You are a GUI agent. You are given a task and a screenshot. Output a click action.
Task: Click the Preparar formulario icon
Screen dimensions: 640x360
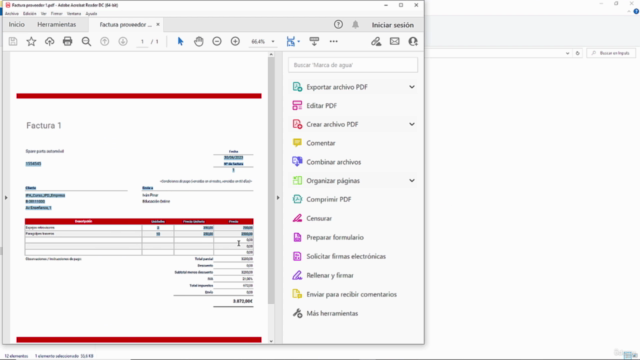pyautogui.click(x=297, y=237)
